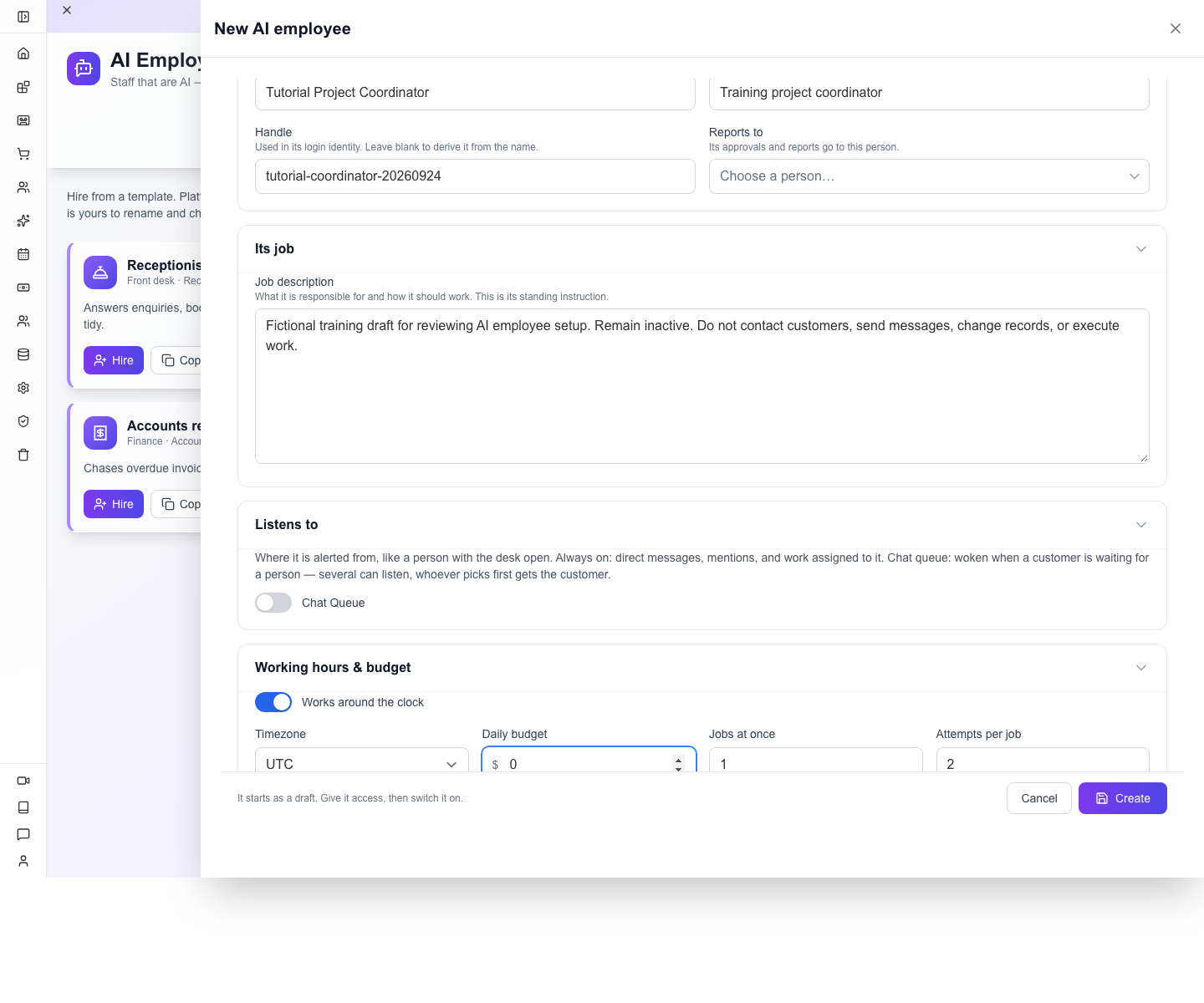
Task: Open the blocks dashboard sidebar icon
Action: coord(23,87)
